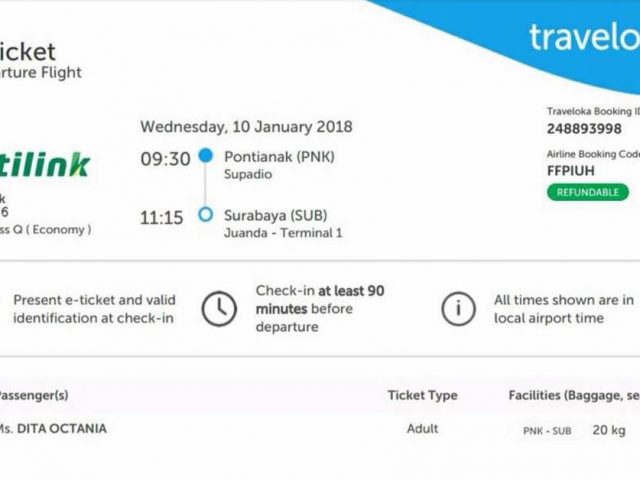
Task: Click the Ticket Type column header
Action: [x=422, y=395]
